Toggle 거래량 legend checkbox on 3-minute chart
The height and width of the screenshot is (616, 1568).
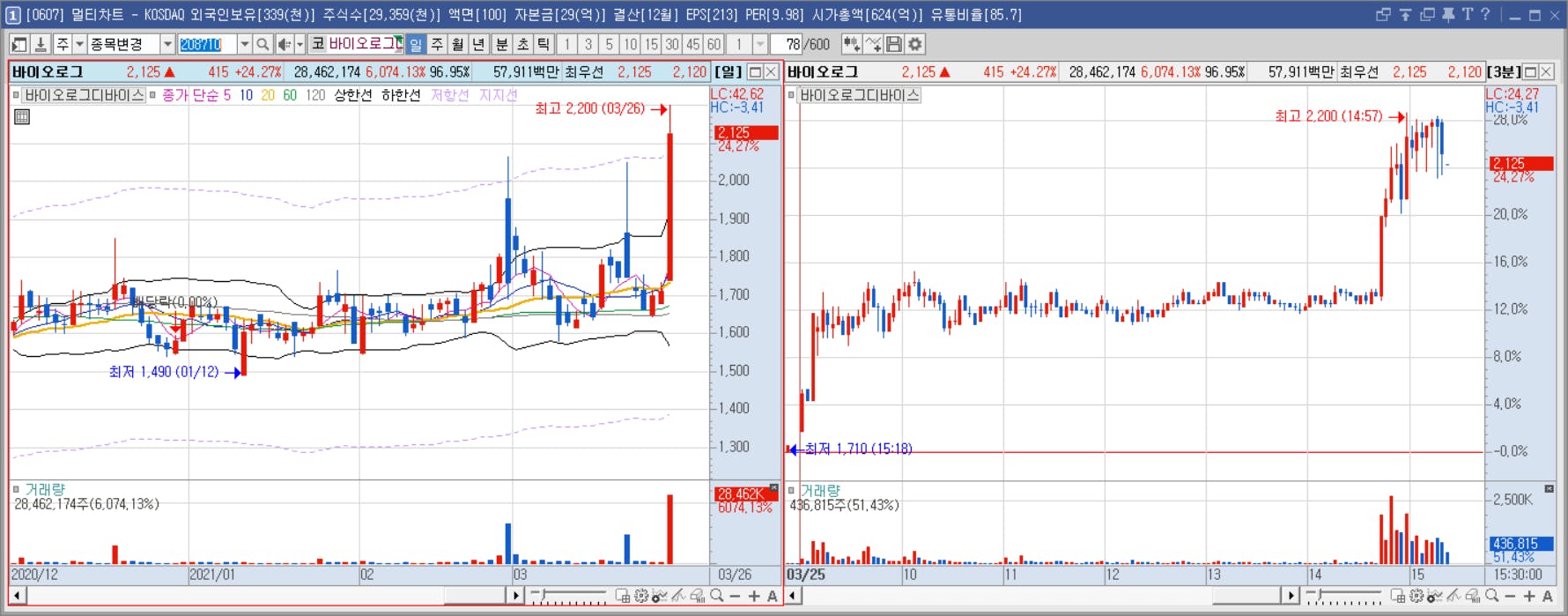coord(791,490)
